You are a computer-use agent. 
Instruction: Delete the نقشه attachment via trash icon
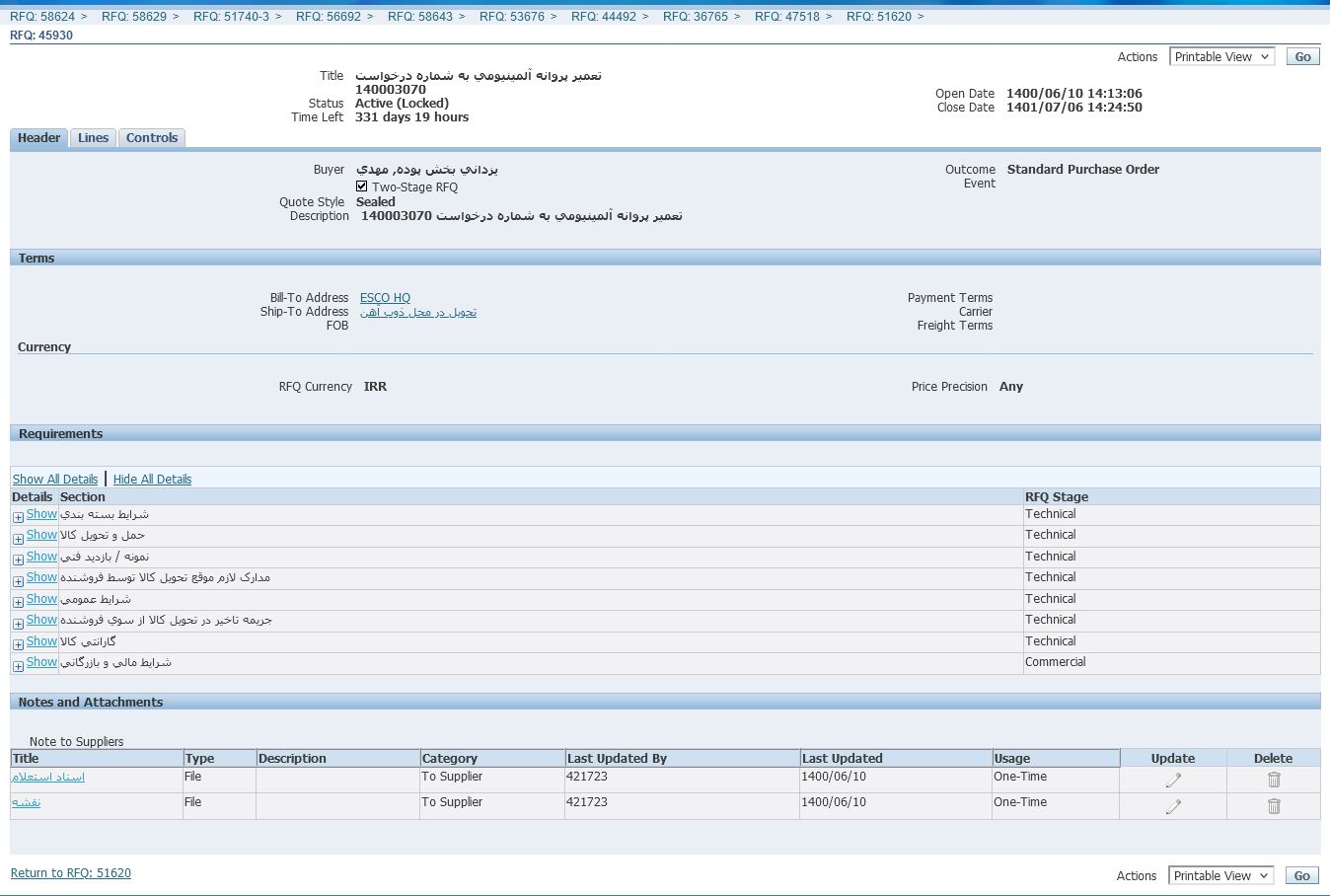pos(1274,806)
